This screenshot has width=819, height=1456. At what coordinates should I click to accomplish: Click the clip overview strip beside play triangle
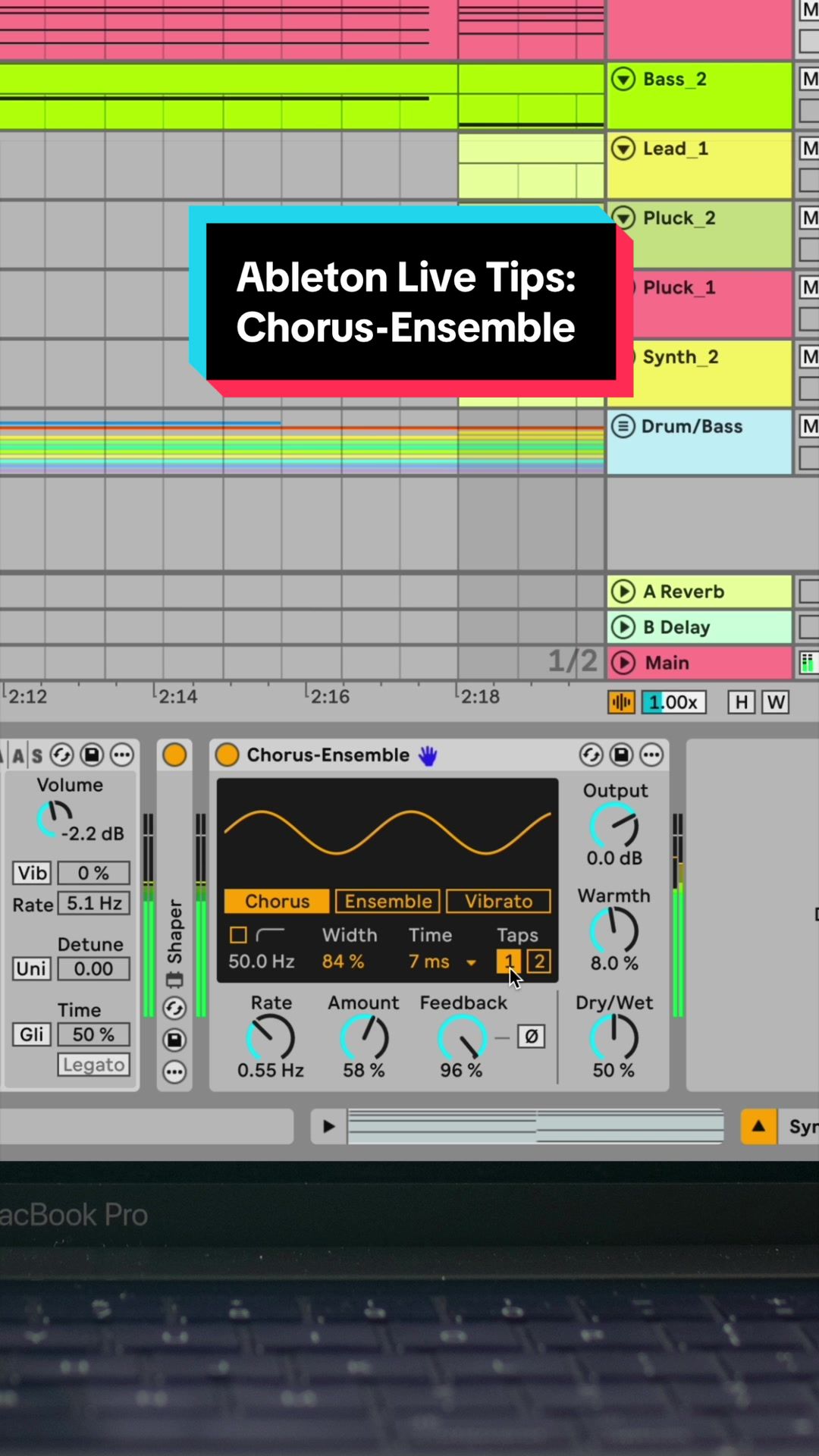[x=535, y=1126]
